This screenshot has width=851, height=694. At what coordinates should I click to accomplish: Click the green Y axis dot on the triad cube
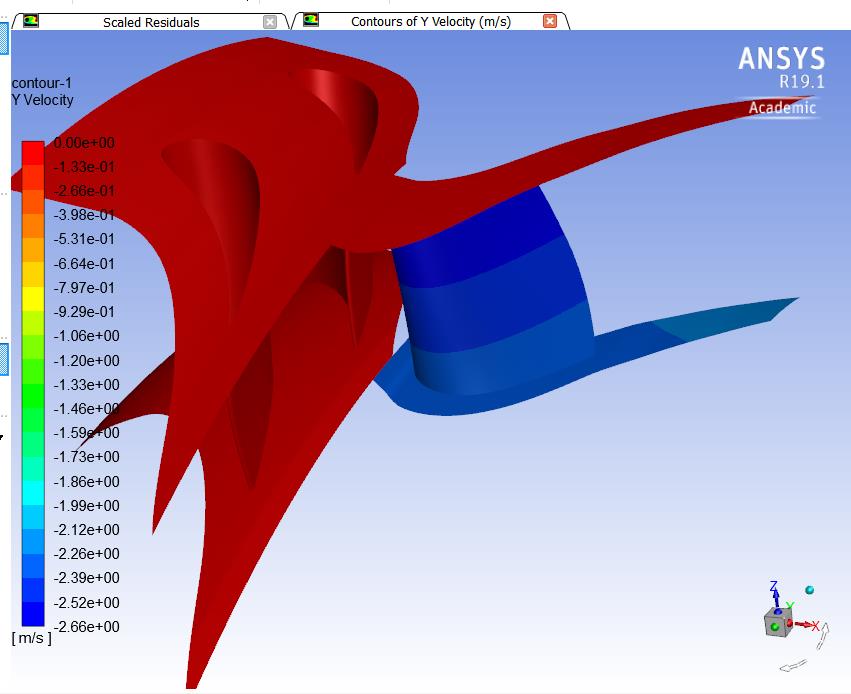pyautogui.click(x=774, y=627)
